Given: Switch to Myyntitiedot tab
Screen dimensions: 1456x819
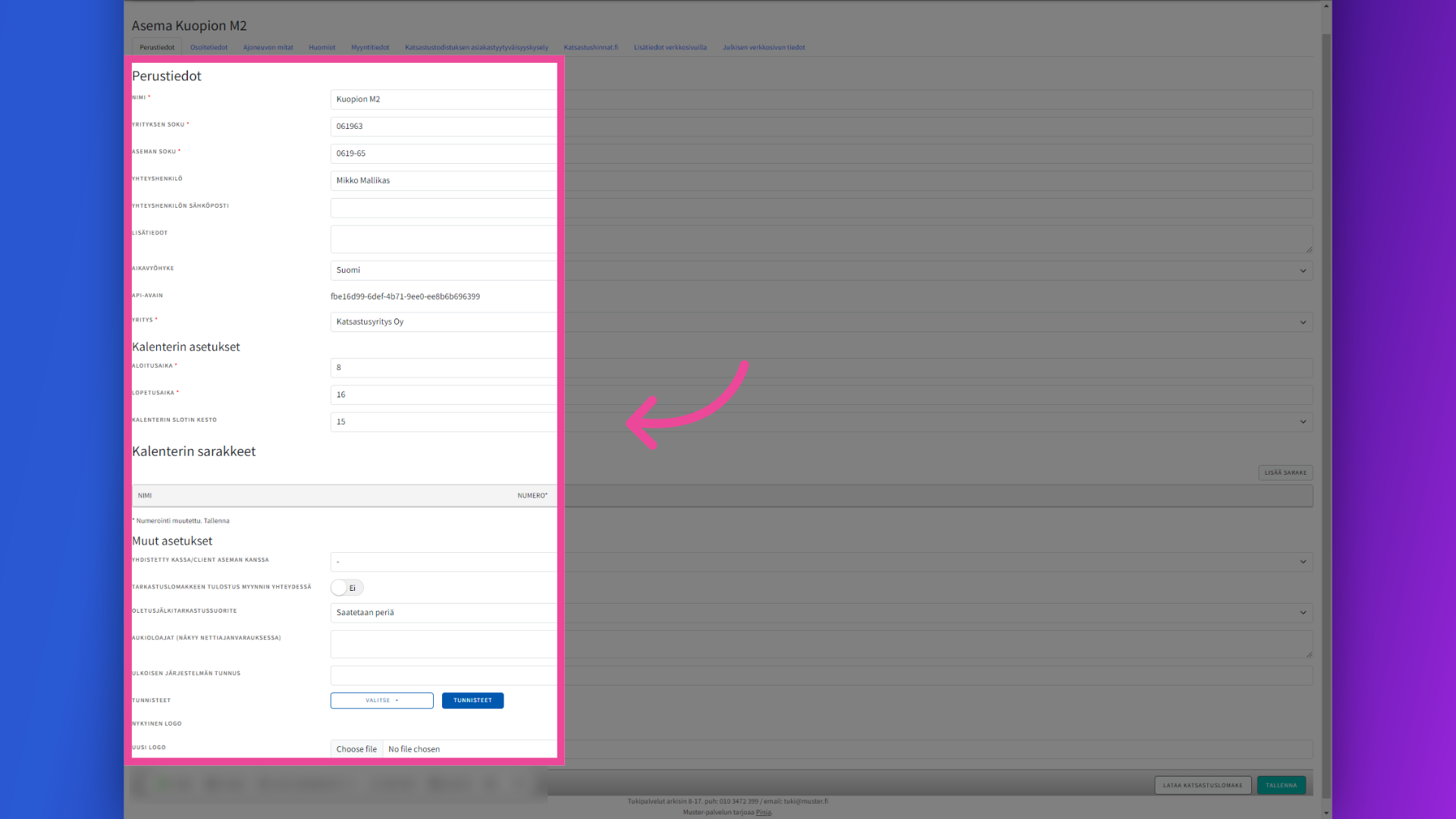Looking at the screenshot, I should click(x=370, y=47).
